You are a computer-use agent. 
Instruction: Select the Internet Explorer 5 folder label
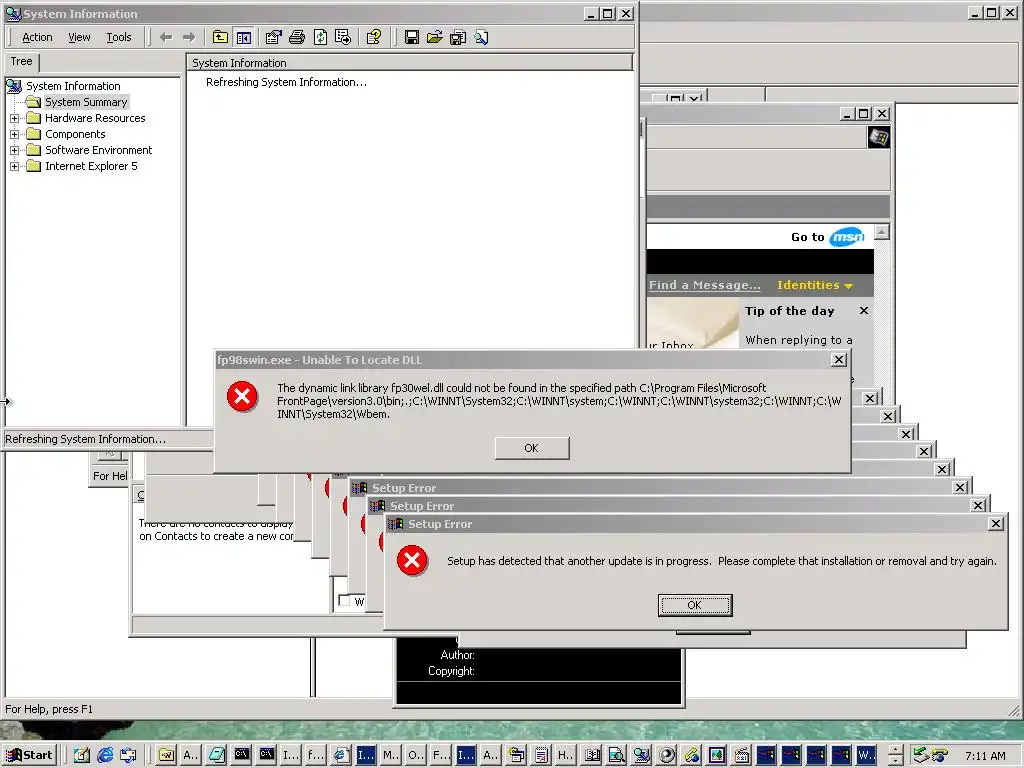(91, 166)
